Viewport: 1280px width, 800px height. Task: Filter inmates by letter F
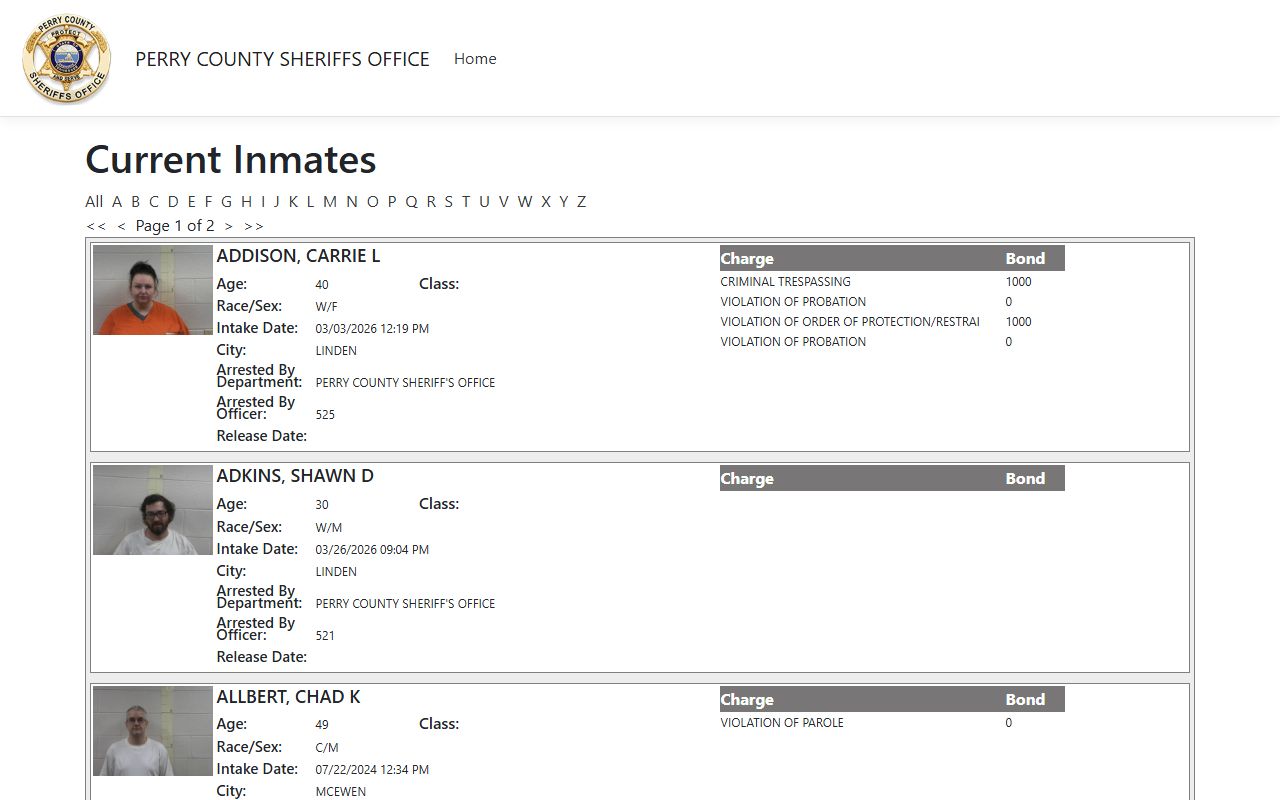tap(208, 201)
